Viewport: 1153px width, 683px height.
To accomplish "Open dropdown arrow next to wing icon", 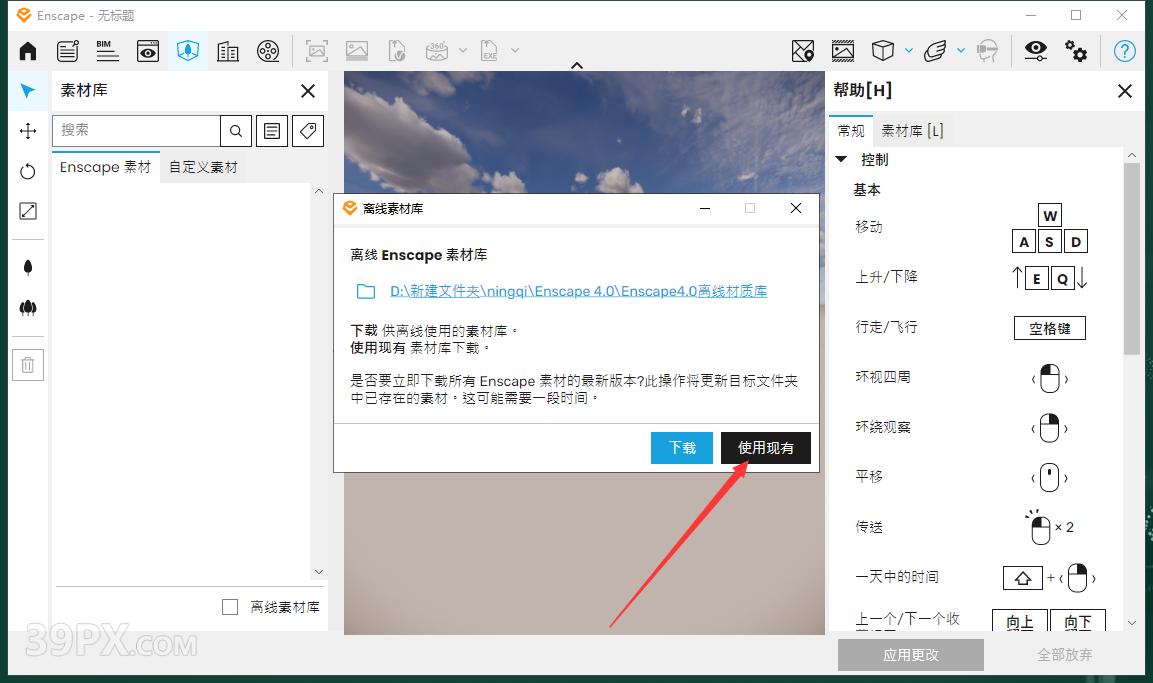I will 960,51.
